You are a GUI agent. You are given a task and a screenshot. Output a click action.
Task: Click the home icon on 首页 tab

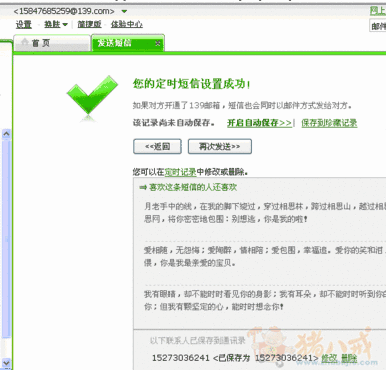coord(25,42)
